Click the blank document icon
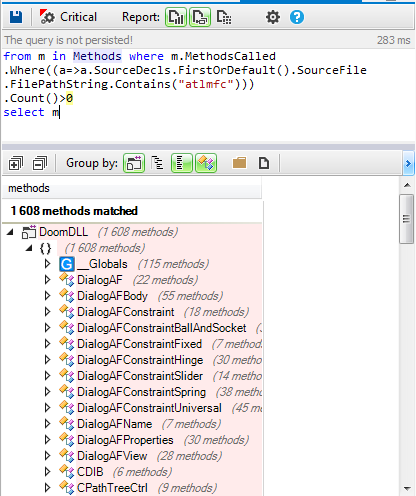 (x=264, y=163)
